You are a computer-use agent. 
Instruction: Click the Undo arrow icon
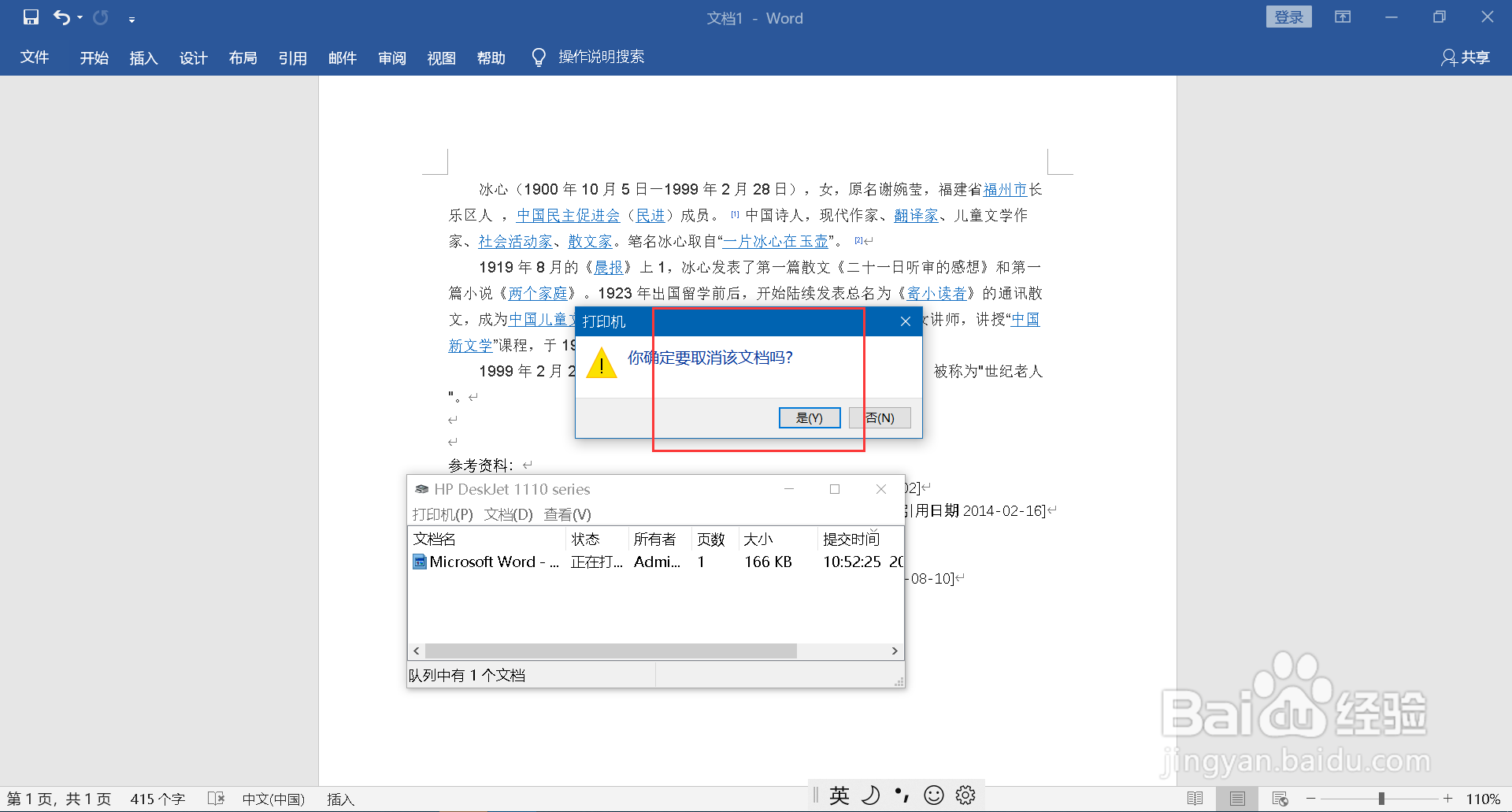(x=61, y=17)
